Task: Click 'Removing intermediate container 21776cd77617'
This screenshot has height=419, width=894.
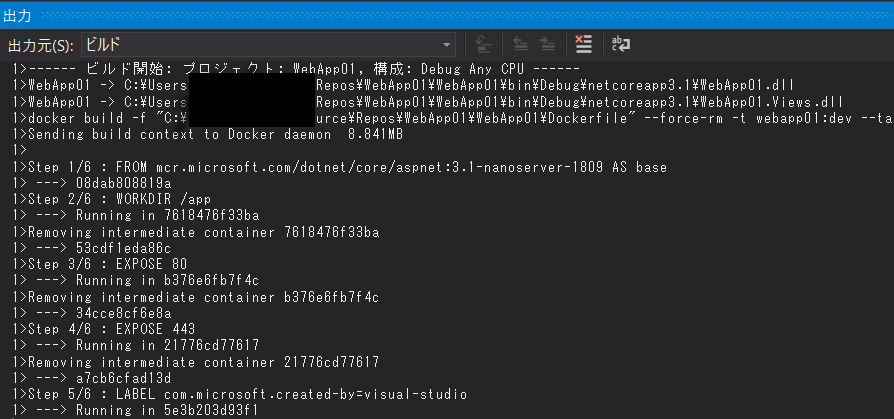Action: [x=196, y=361]
